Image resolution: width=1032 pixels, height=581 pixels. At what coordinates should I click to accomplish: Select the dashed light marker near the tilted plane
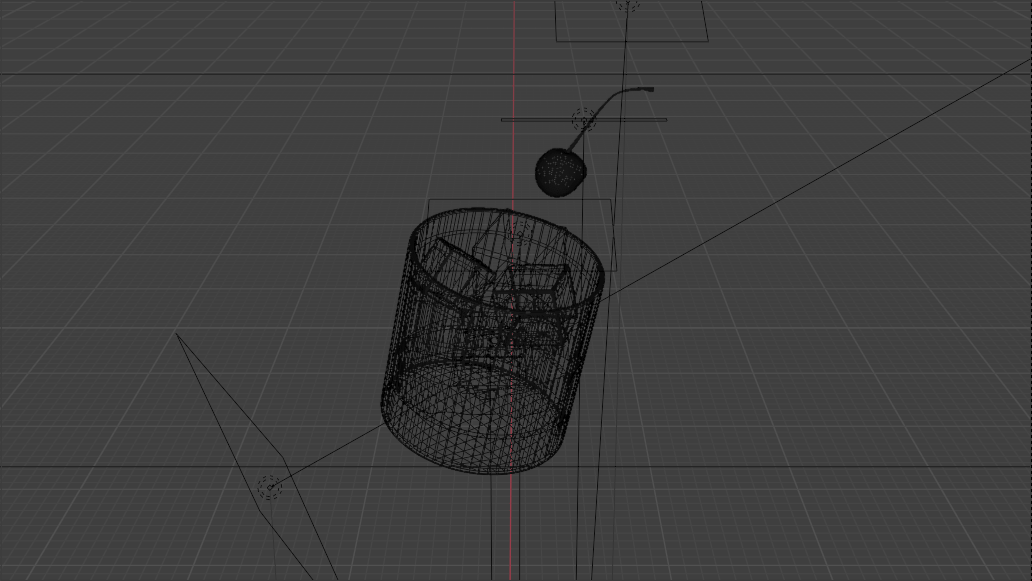click(269, 488)
